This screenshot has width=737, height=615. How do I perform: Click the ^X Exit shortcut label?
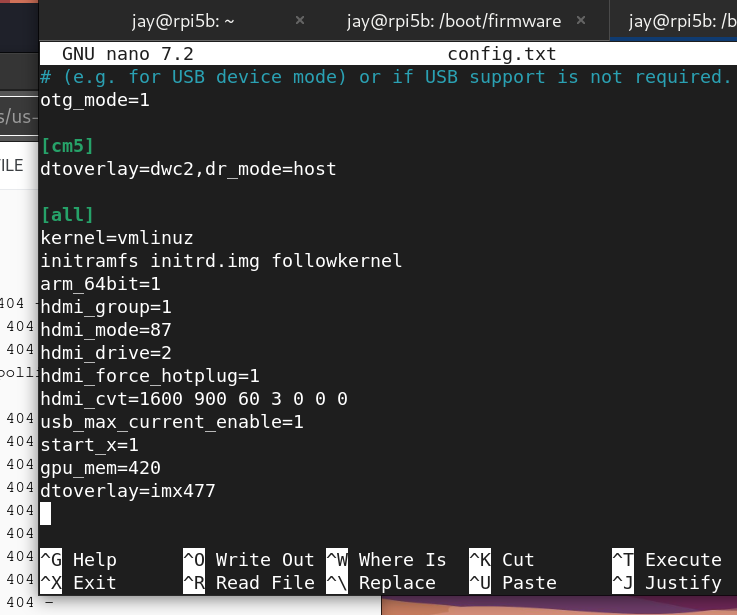click(79, 583)
